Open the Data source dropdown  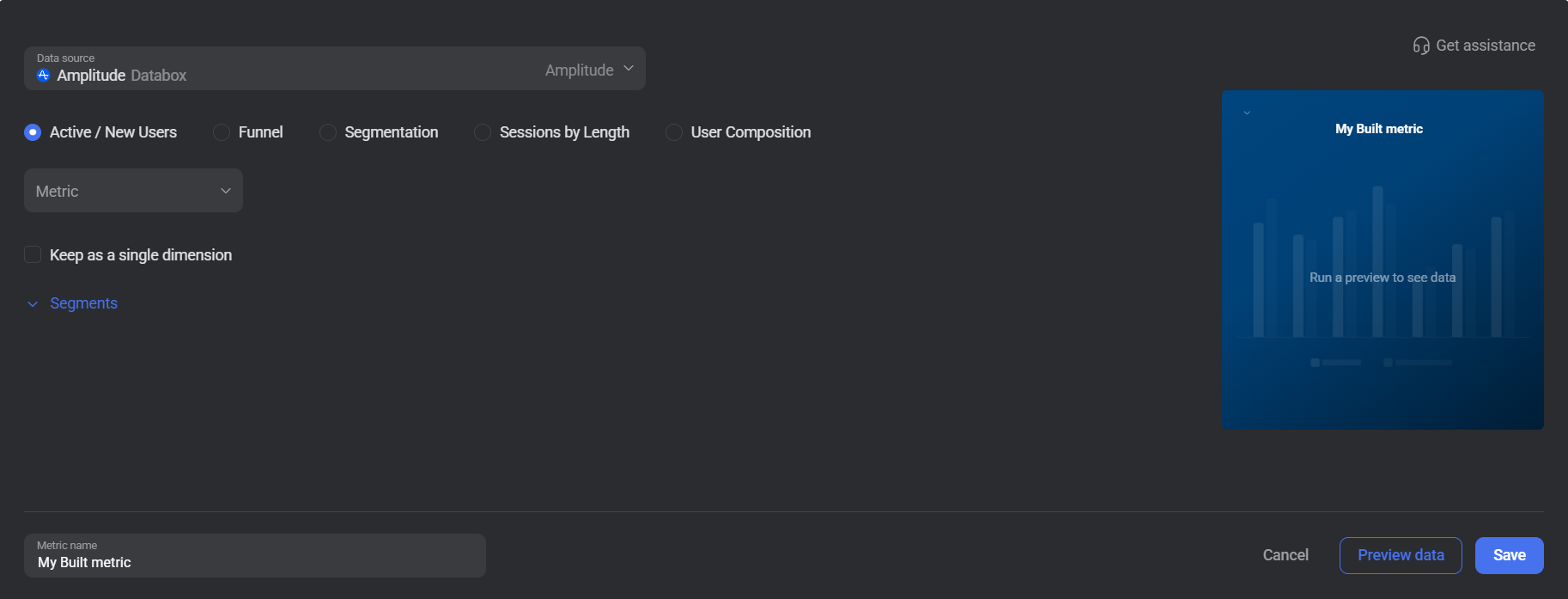pos(335,68)
